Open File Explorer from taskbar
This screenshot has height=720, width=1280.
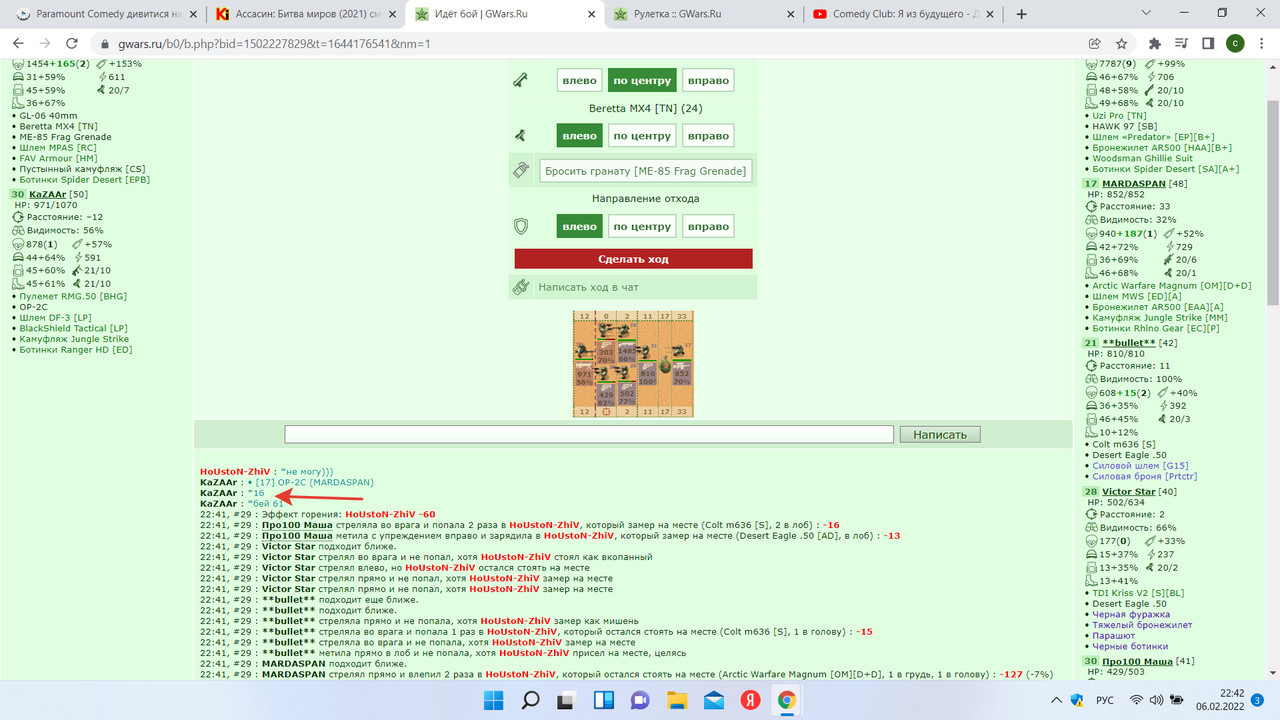click(676, 699)
